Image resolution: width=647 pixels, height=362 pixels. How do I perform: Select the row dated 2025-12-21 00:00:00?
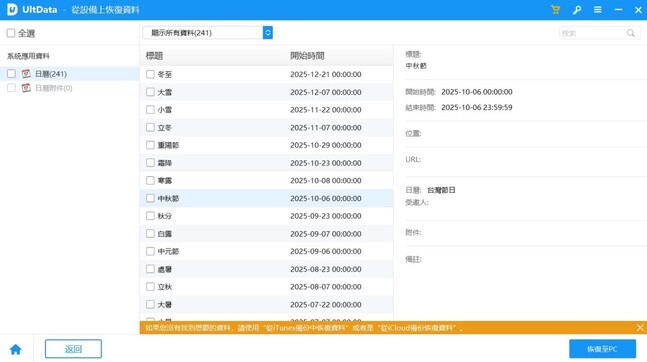pos(266,74)
